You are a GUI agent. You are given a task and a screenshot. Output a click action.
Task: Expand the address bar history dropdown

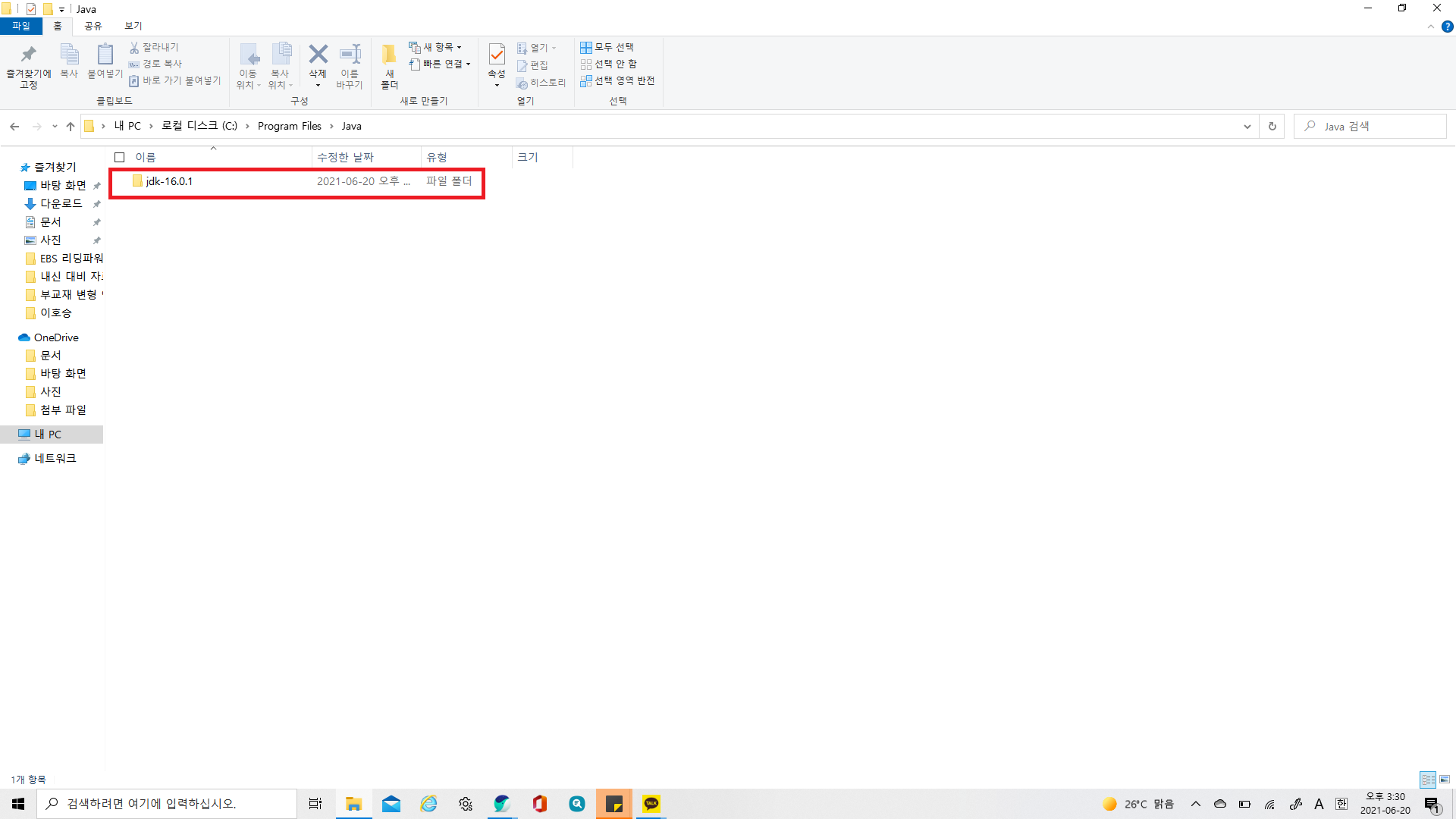(x=1247, y=127)
